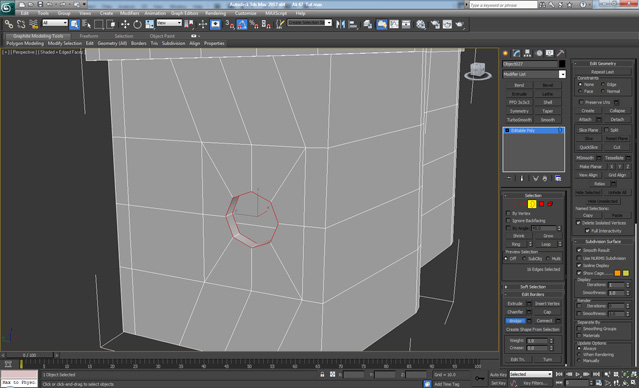
Task: Open the View reference coordinate dropdown
Action: pyautogui.click(x=169, y=23)
